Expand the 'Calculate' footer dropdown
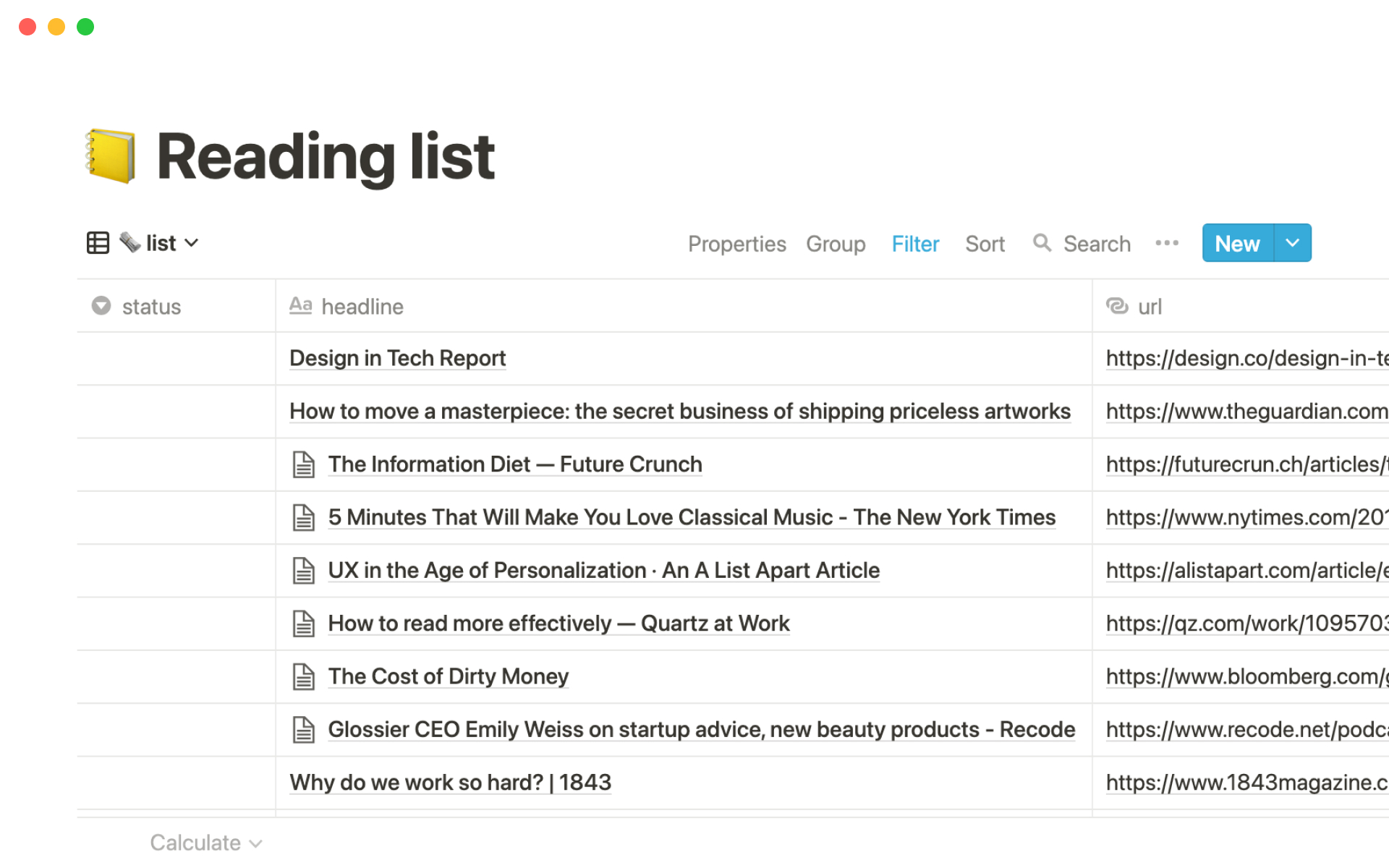Screen dimensions: 1389x868 [205, 842]
